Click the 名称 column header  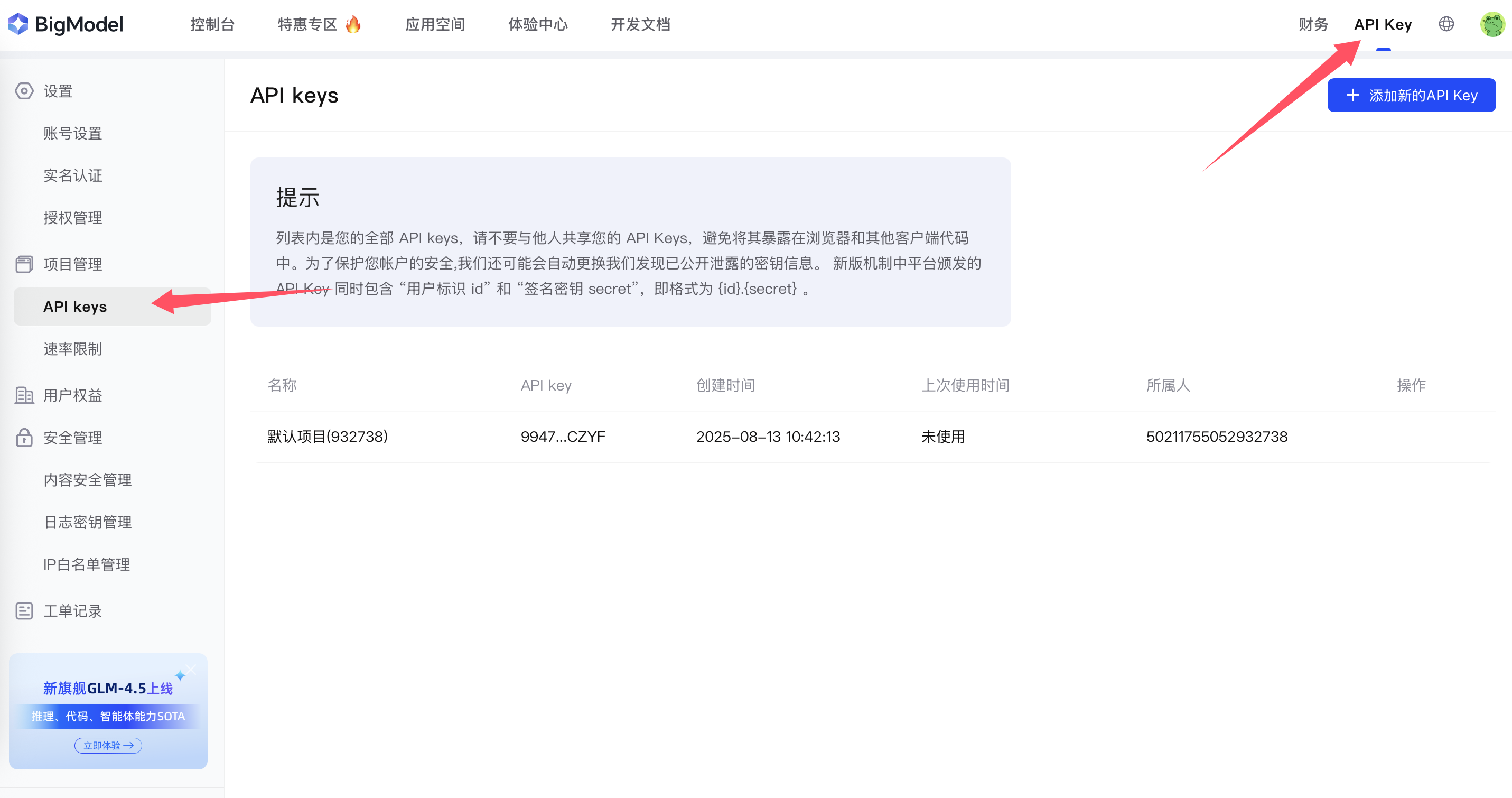282,385
